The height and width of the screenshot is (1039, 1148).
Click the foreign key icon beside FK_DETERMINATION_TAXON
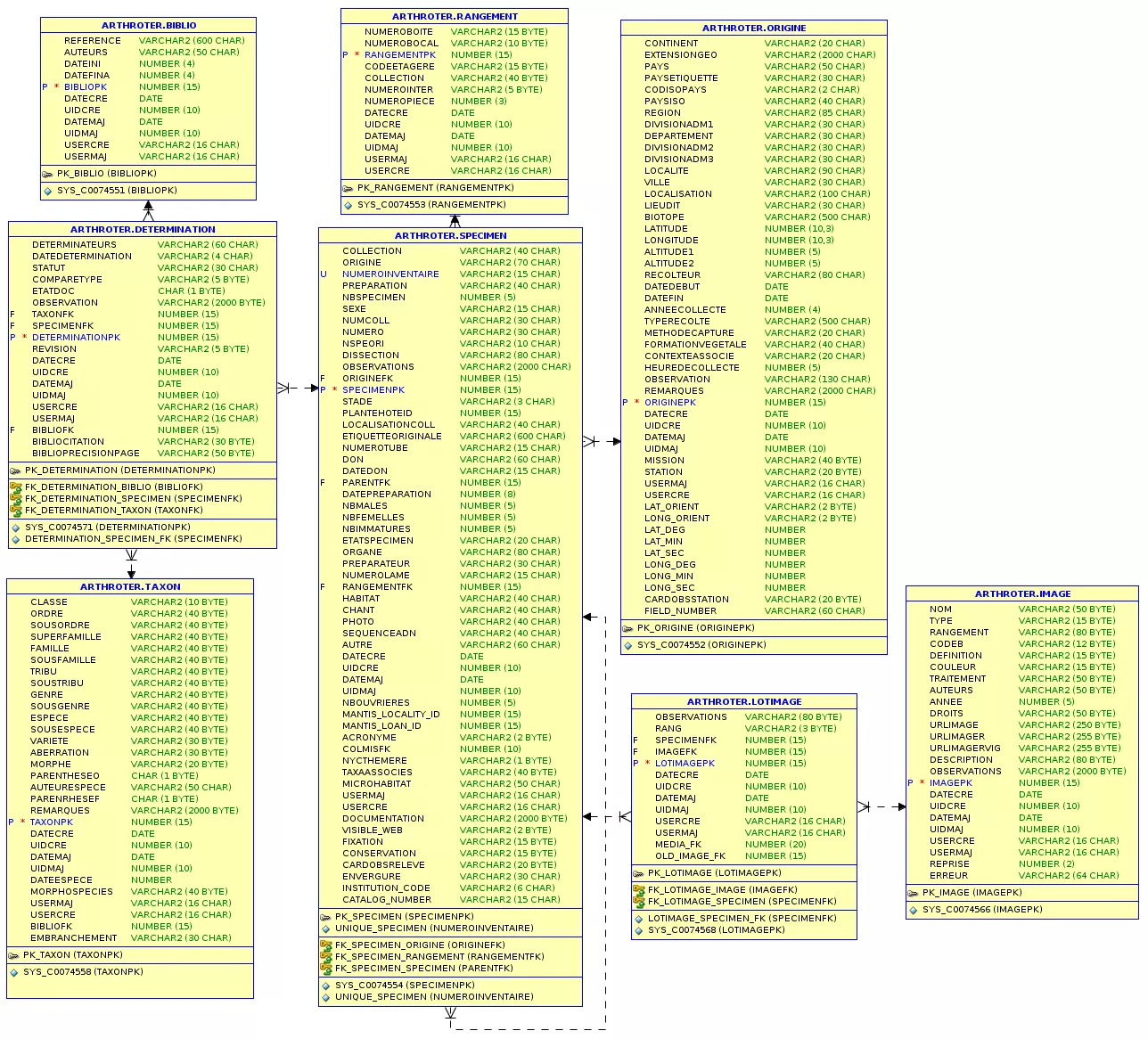click(16, 511)
